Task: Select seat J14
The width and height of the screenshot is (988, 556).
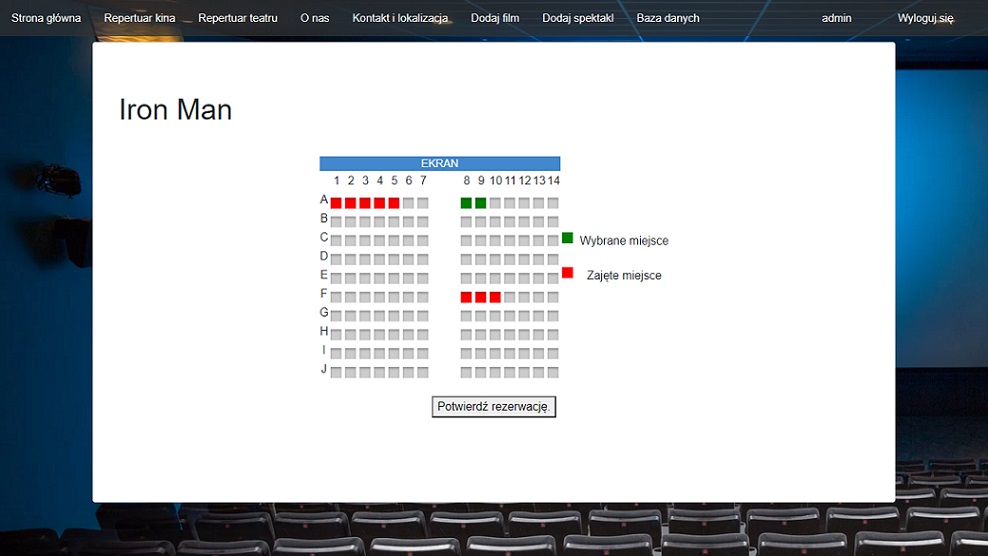Action: point(553,373)
